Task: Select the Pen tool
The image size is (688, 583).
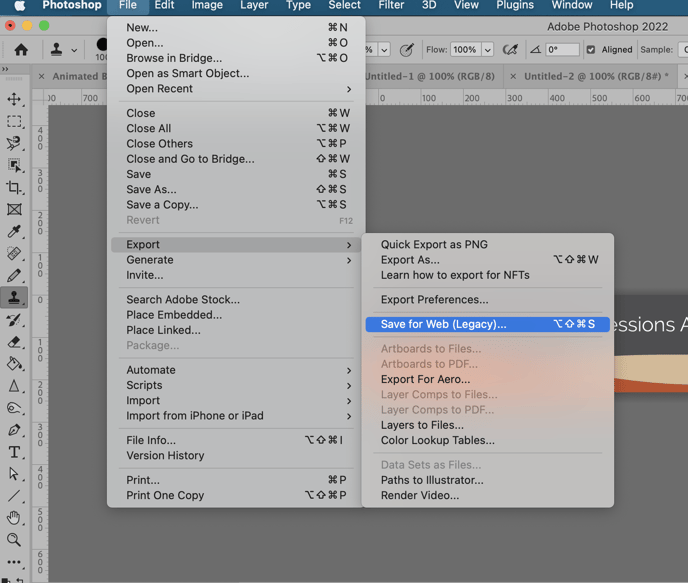Action: (x=14, y=430)
